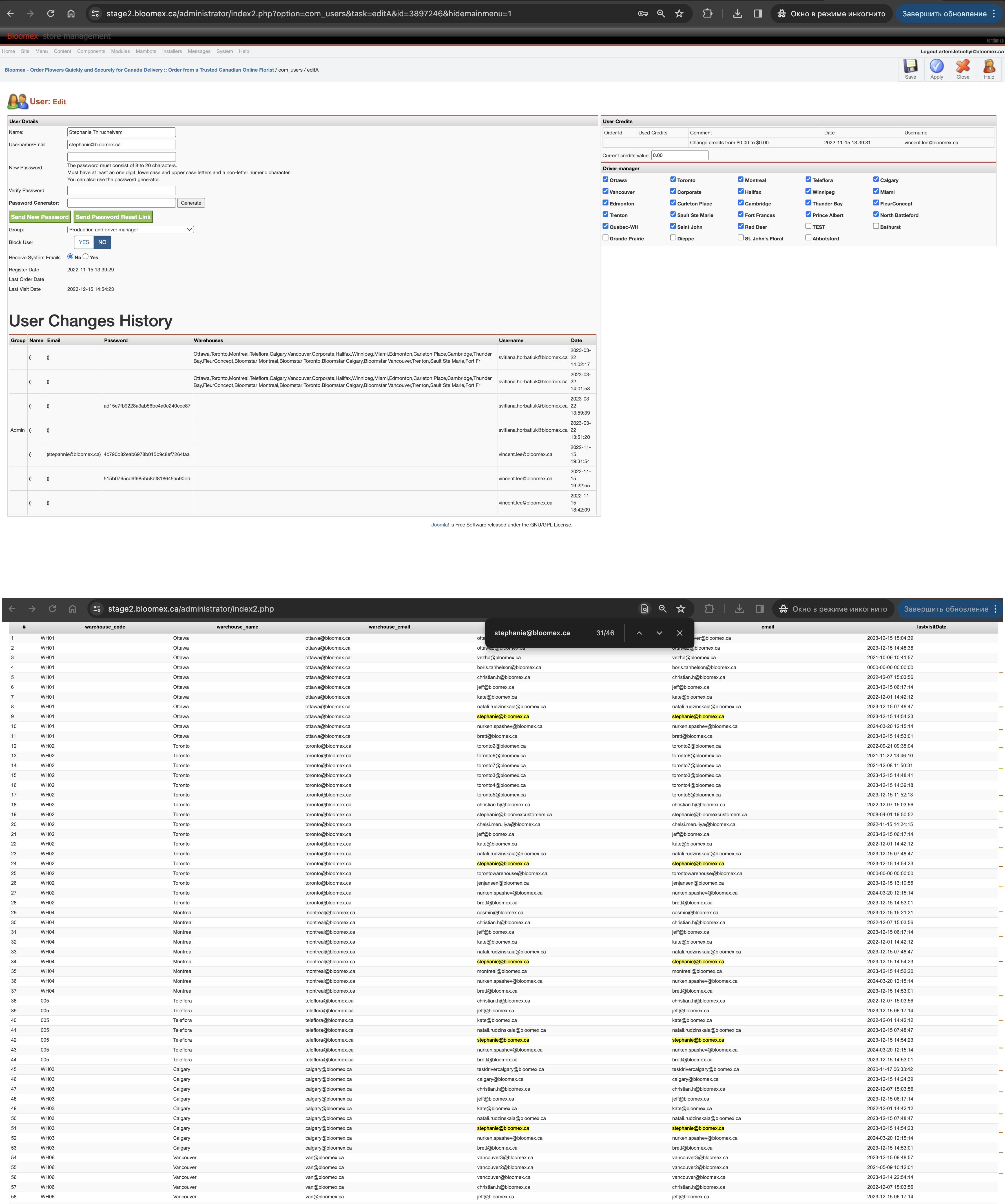Click Chrome menu dots in top browser
The image size is (1005, 1204).
click(x=993, y=13)
